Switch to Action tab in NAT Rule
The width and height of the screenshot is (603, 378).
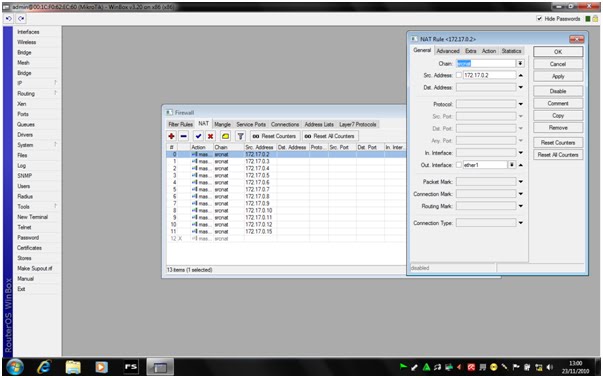(489, 51)
